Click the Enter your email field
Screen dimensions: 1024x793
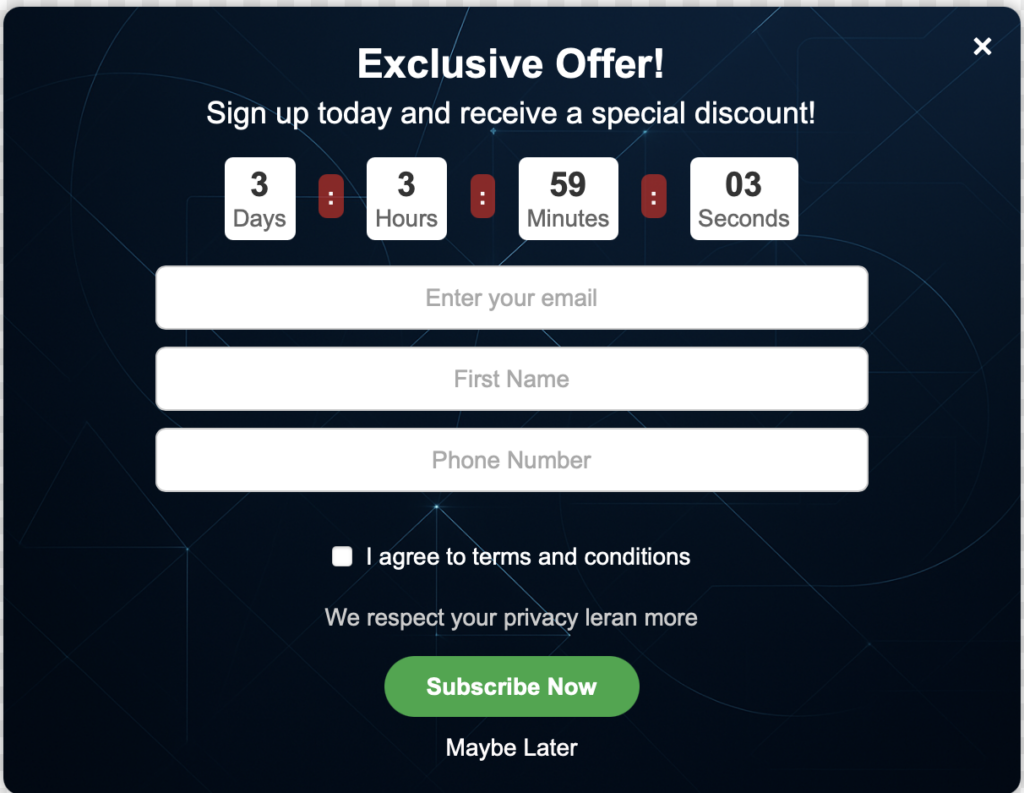click(511, 298)
